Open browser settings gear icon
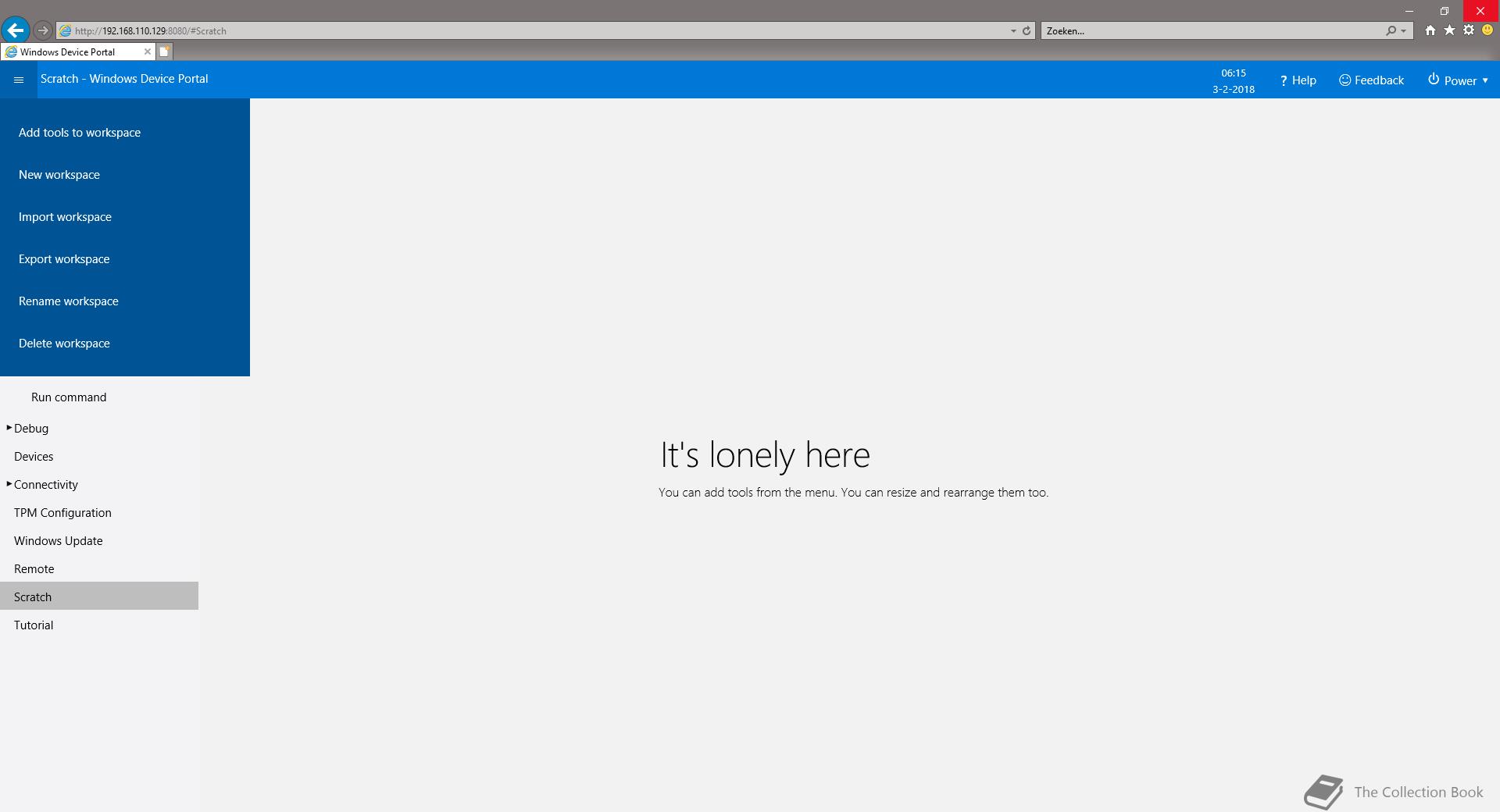1500x812 pixels. click(x=1469, y=30)
